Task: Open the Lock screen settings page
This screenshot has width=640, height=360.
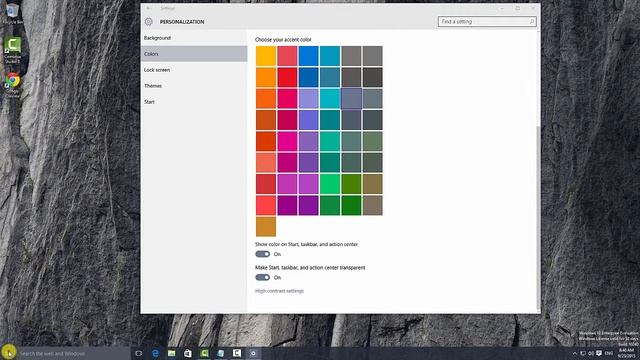Action: click(194, 70)
